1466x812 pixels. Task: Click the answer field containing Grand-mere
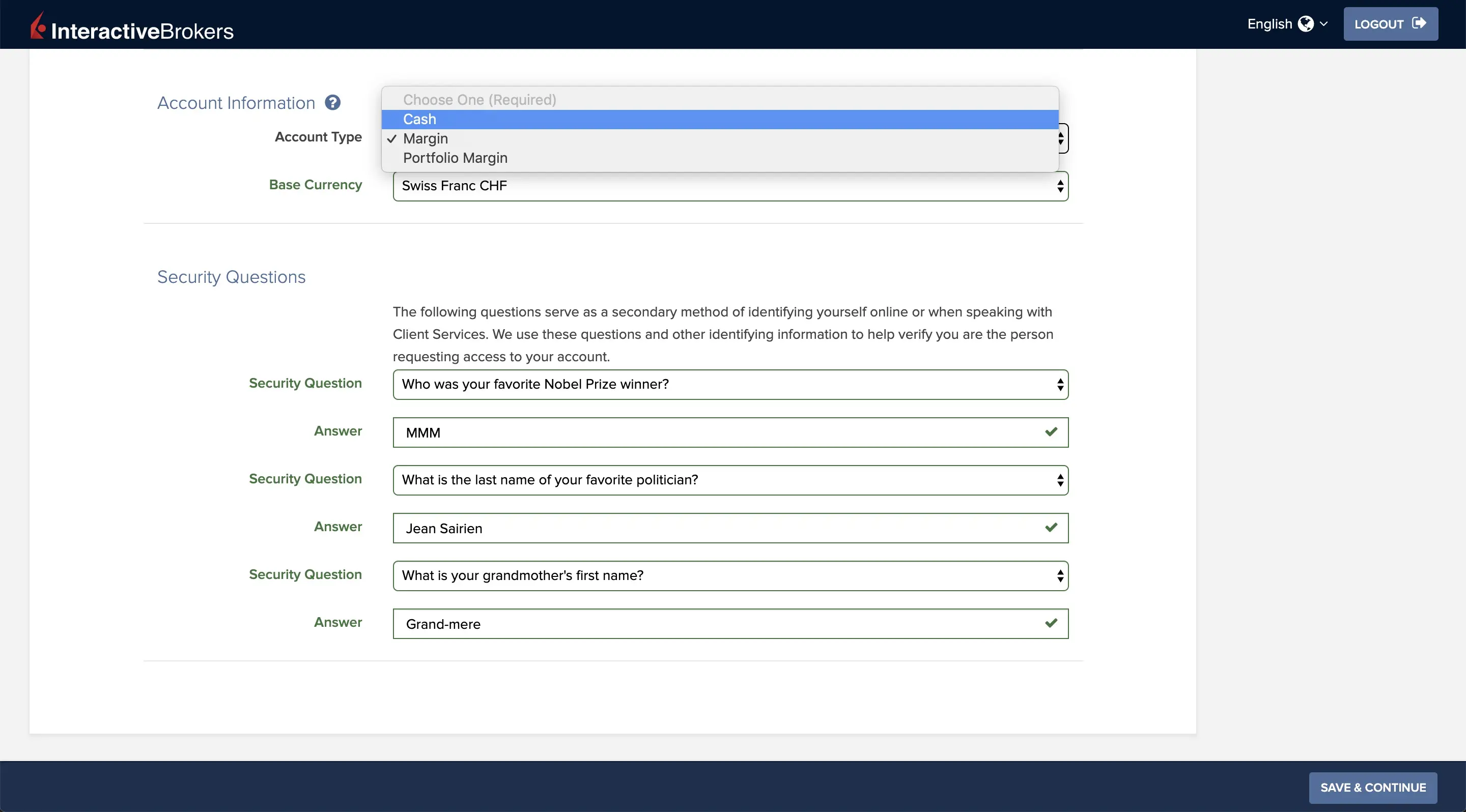tap(730, 624)
